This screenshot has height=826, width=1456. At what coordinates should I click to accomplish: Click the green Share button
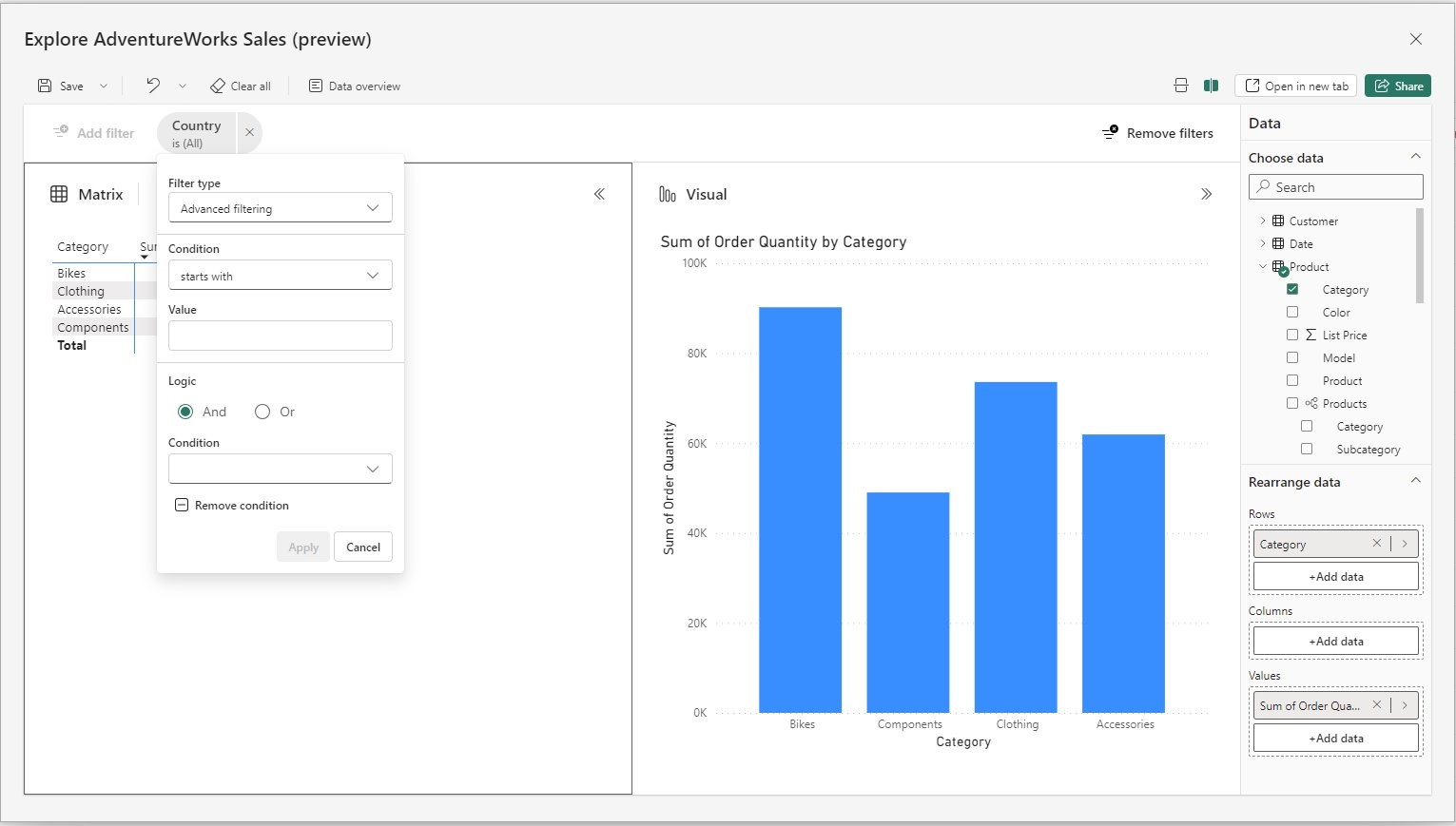[1397, 85]
